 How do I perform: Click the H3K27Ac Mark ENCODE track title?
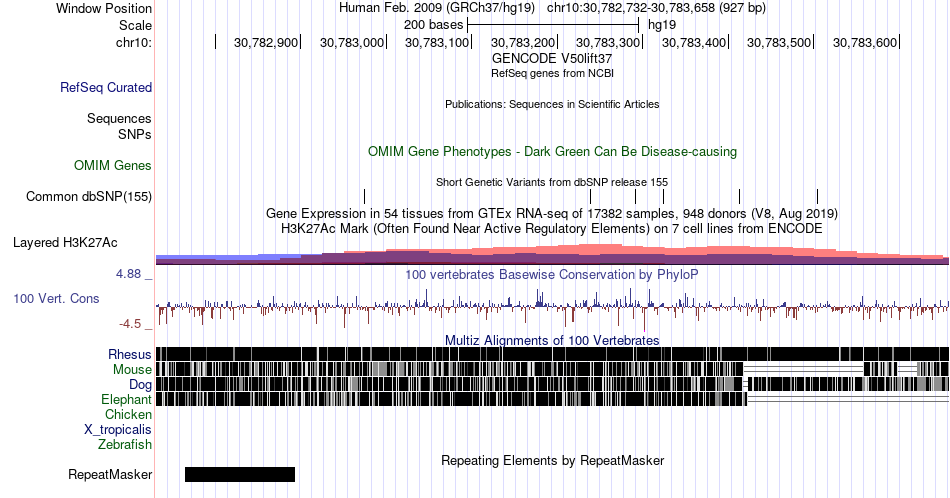tap(552, 228)
